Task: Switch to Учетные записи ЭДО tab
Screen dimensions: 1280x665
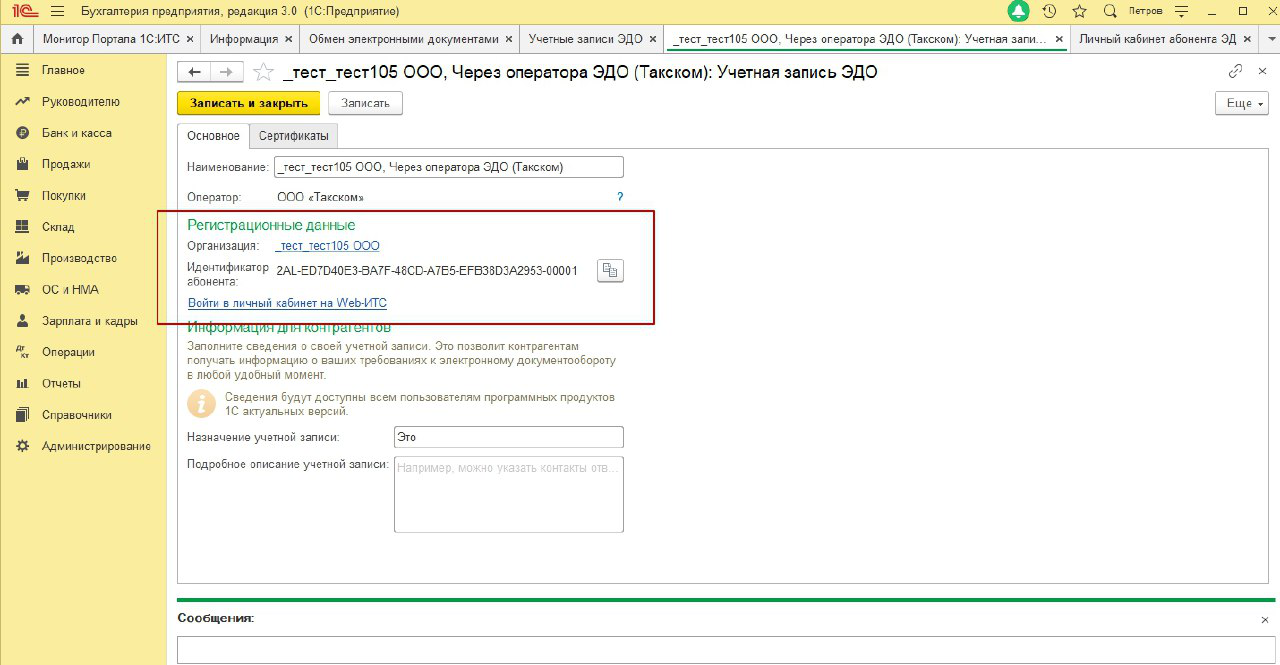Action: pyautogui.click(x=585, y=39)
